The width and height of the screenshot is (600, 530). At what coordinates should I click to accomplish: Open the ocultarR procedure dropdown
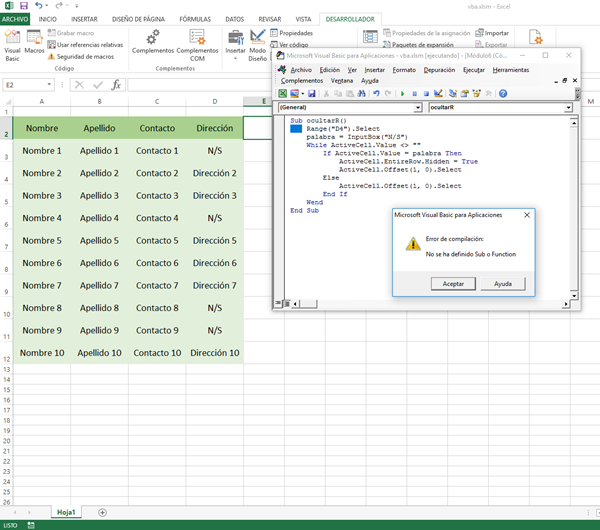(x=567, y=107)
